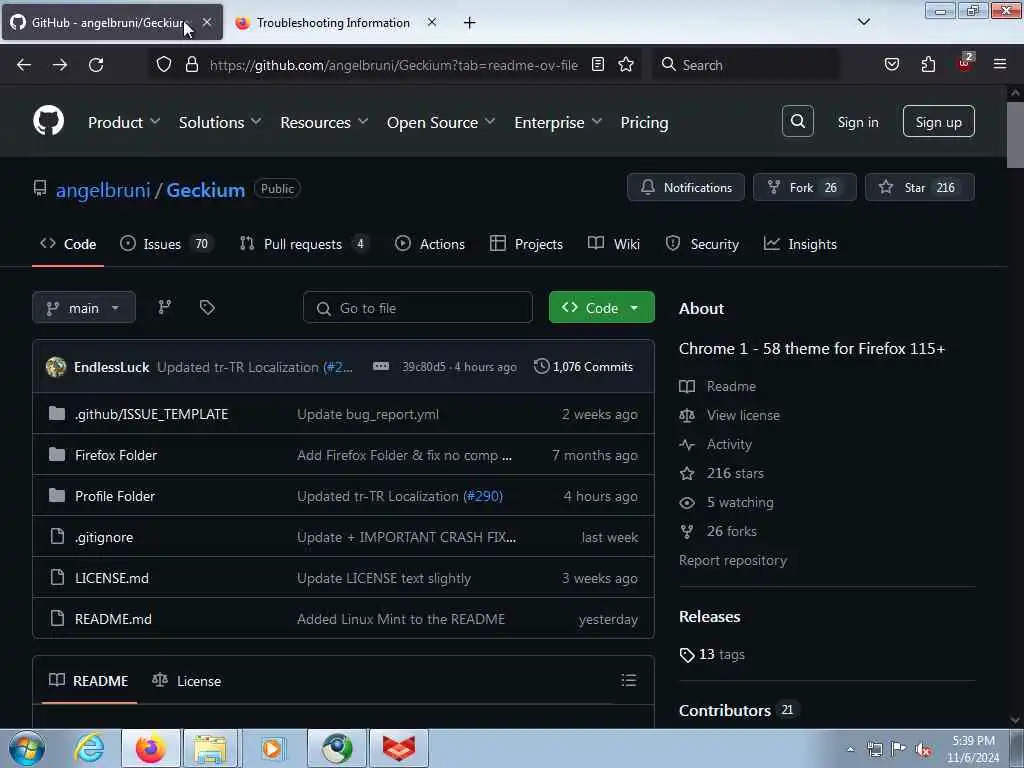Open Windows Explorer folder on taskbar
The height and width of the screenshot is (768, 1024).
pyautogui.click(x=210, y=748)
